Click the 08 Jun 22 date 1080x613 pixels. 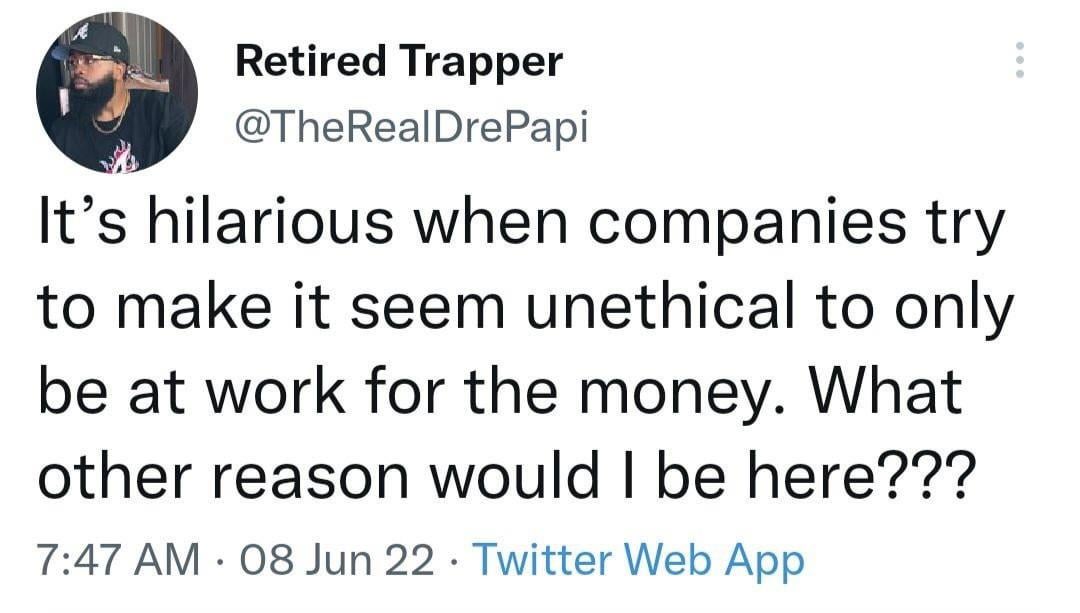(x=338, y=559)
